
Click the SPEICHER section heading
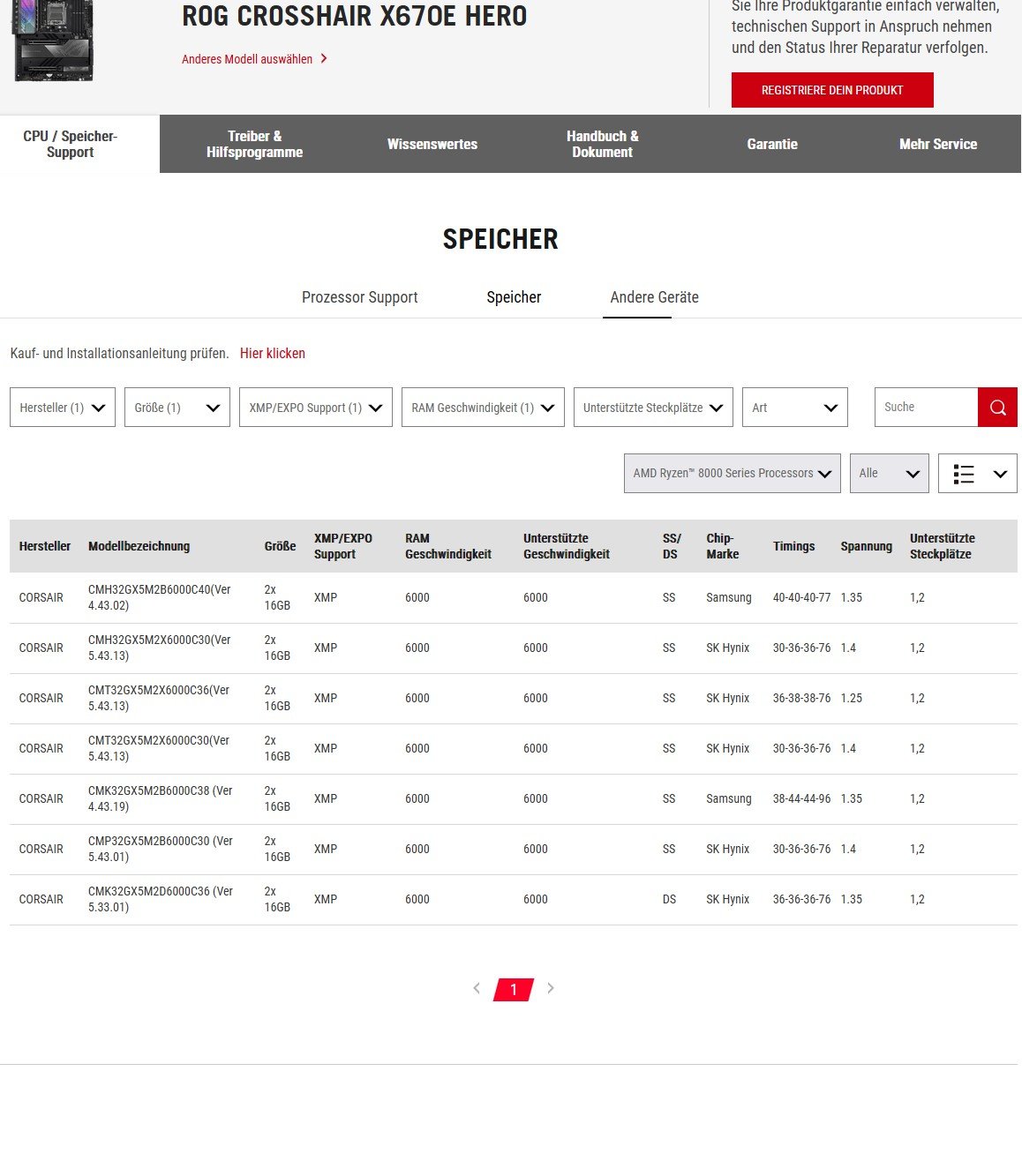[500, 239]
